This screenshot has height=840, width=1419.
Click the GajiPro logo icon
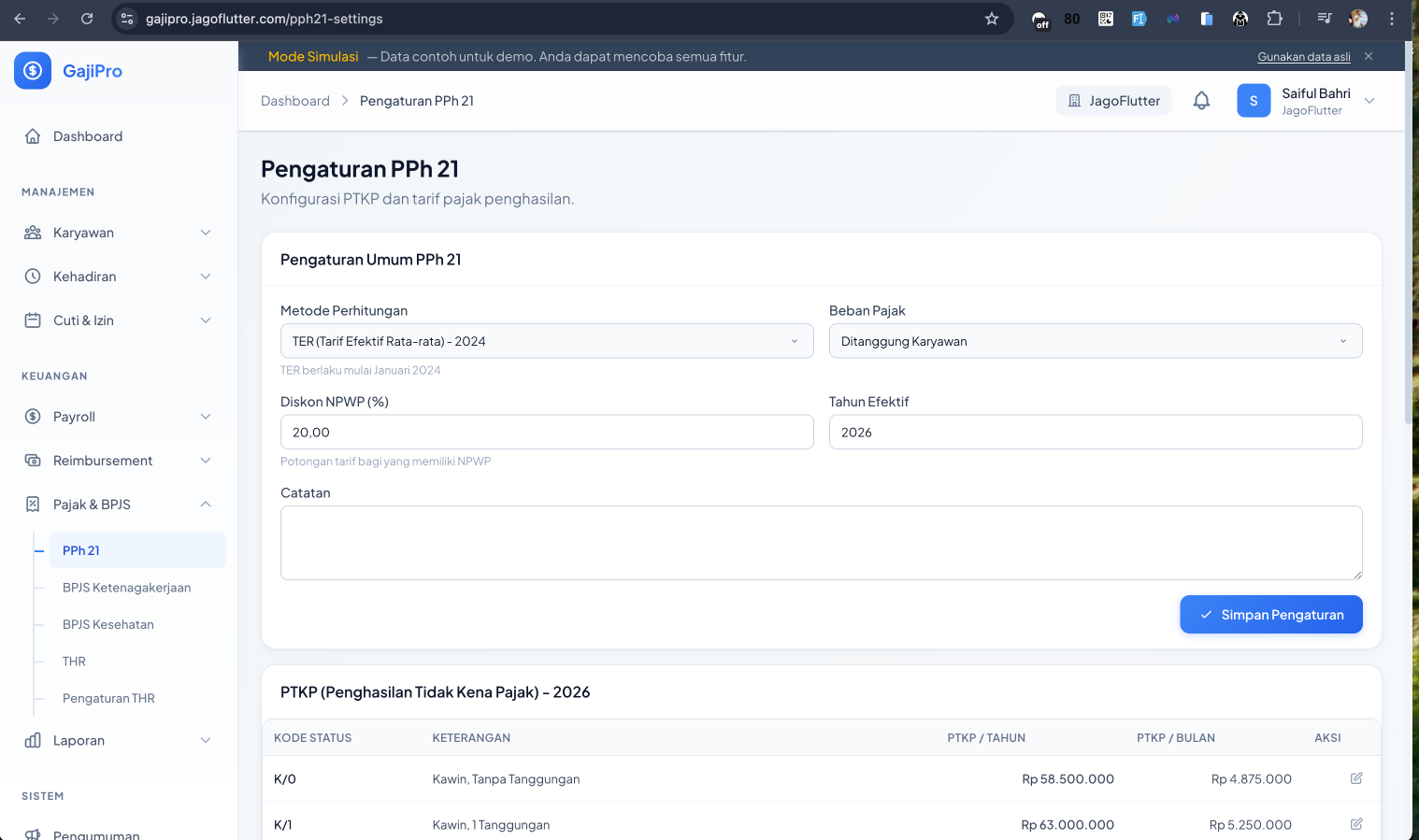tap(33, 70)
